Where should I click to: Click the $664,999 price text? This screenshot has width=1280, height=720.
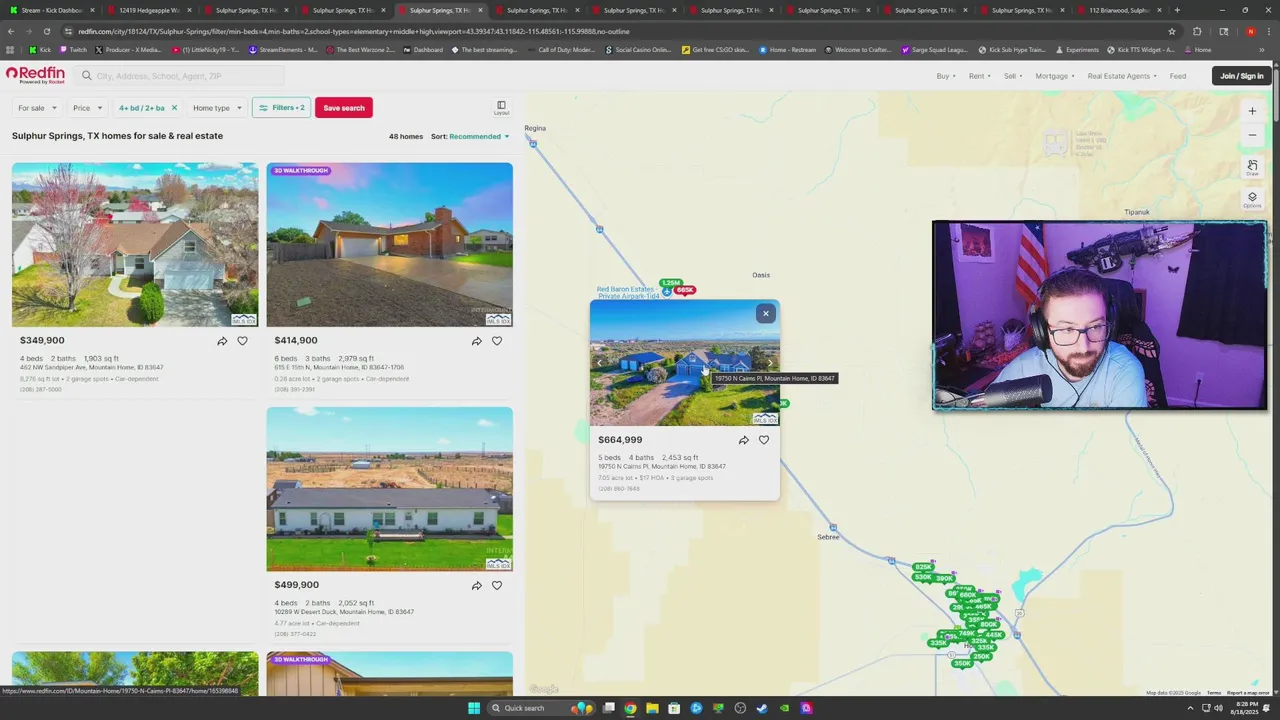tap(620, 440)
